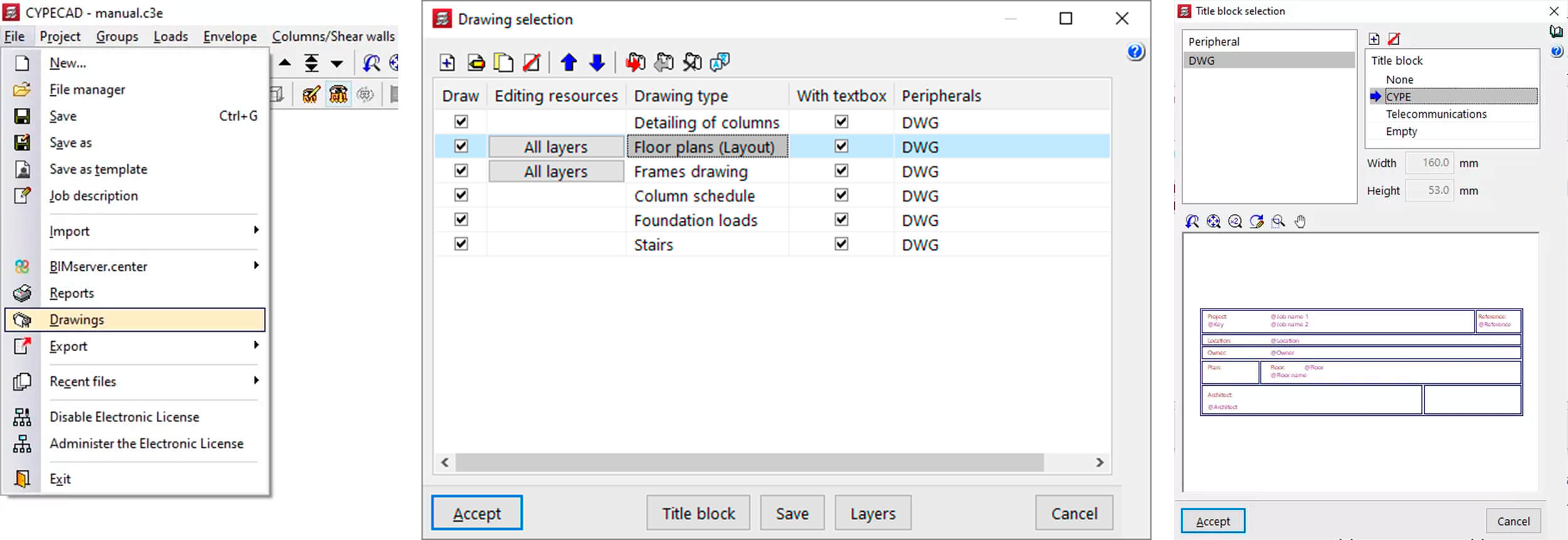Click the go-to-group icon between the triangles
This screenshot has width=1568, height=540.
point(311,63)
